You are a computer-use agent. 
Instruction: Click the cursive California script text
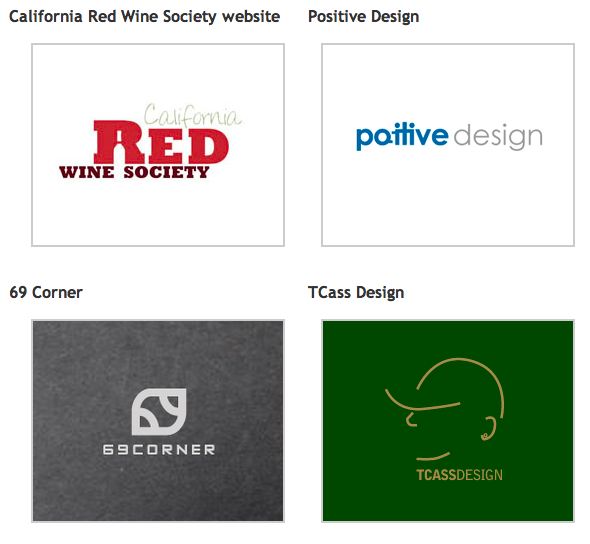coord(193,115)
